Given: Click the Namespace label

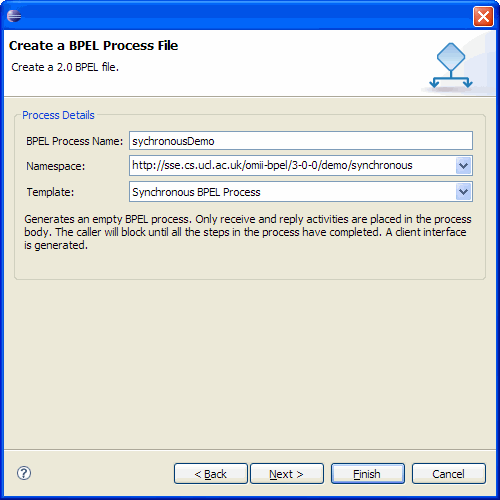Looking at the screenshot, I should click(56, 166).
